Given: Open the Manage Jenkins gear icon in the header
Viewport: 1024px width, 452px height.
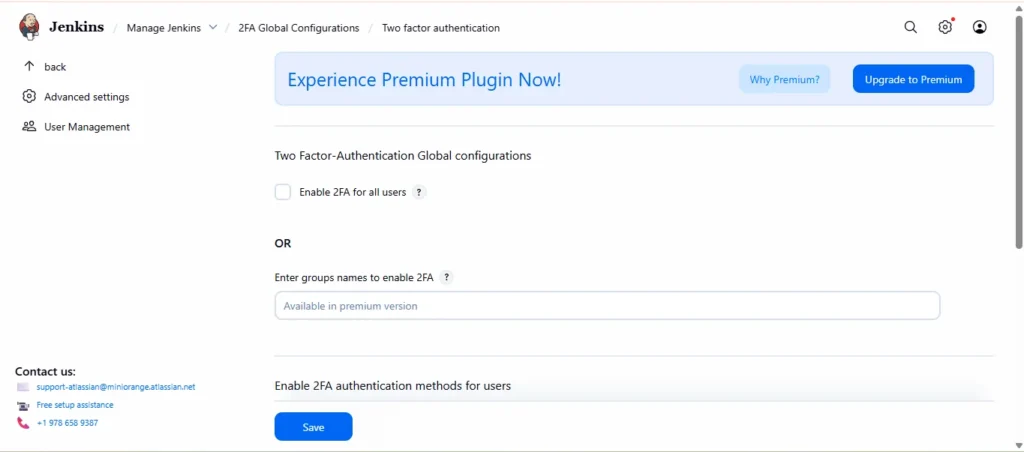Looking at the screenshot, I should click(x=945, y=27).
